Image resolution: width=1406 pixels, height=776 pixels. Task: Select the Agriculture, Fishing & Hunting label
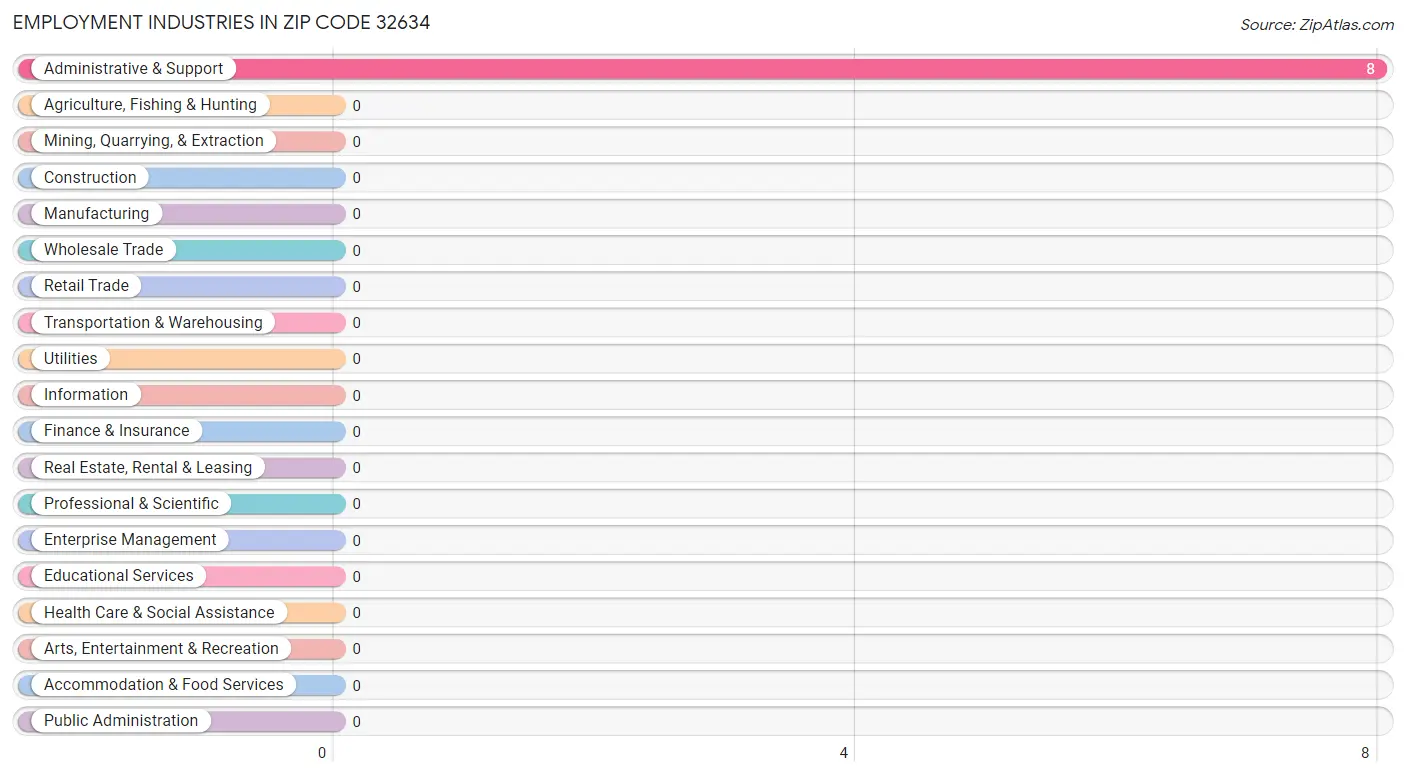[x=150, y=105]
